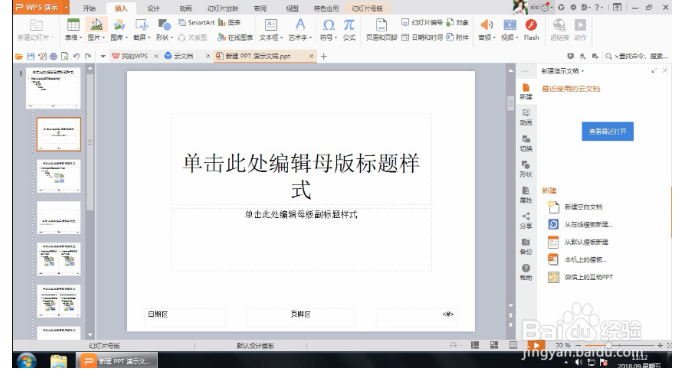Click the zoom out minus button
The image size is (680, 375).
click(x=578, y=345)
